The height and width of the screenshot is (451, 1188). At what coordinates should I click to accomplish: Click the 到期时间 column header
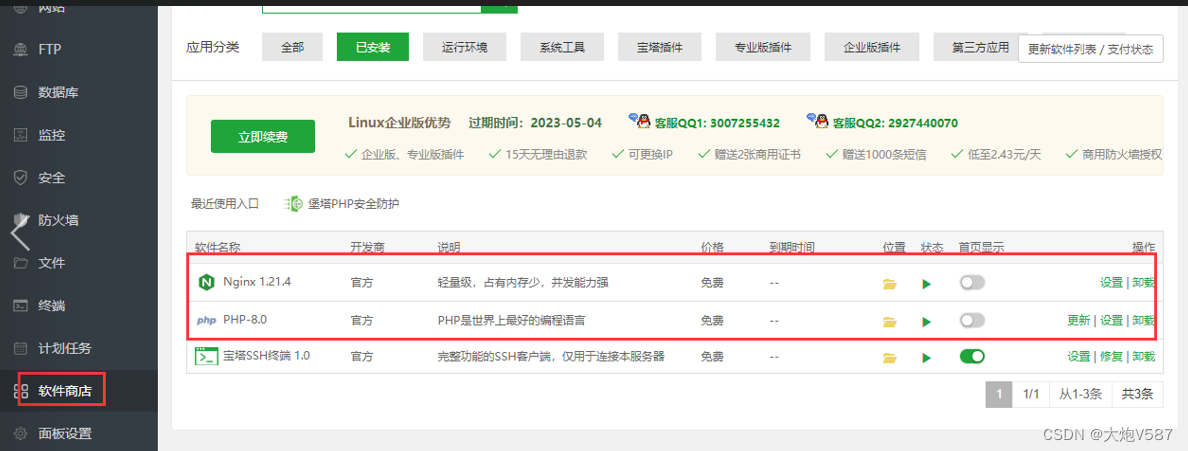pos(792,248)
